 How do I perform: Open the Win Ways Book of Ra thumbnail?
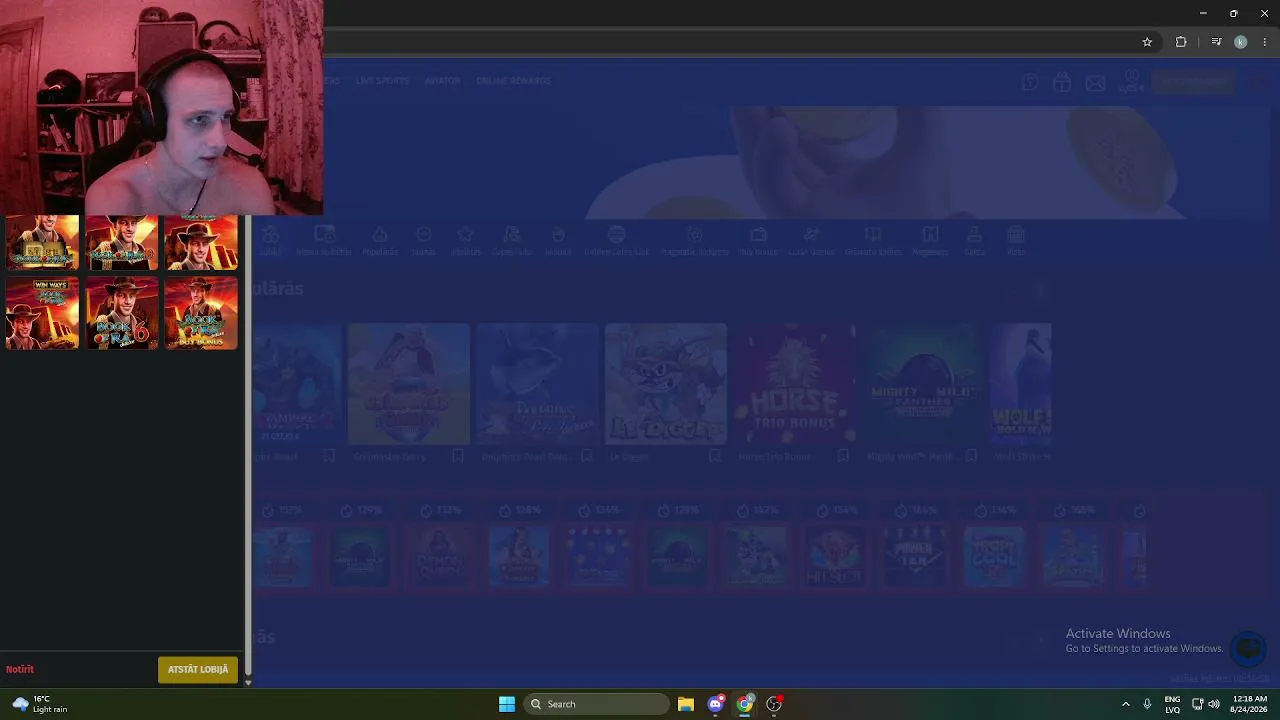point(42,313)
